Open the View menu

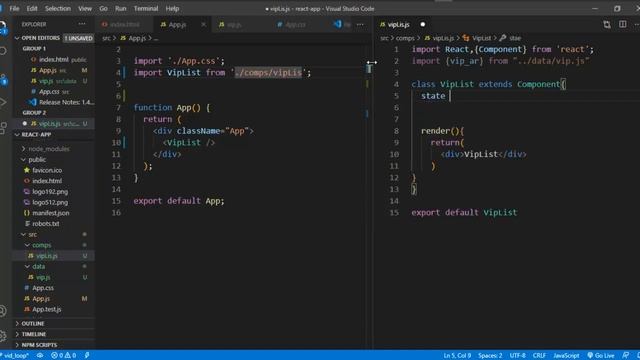coord(85,9)
